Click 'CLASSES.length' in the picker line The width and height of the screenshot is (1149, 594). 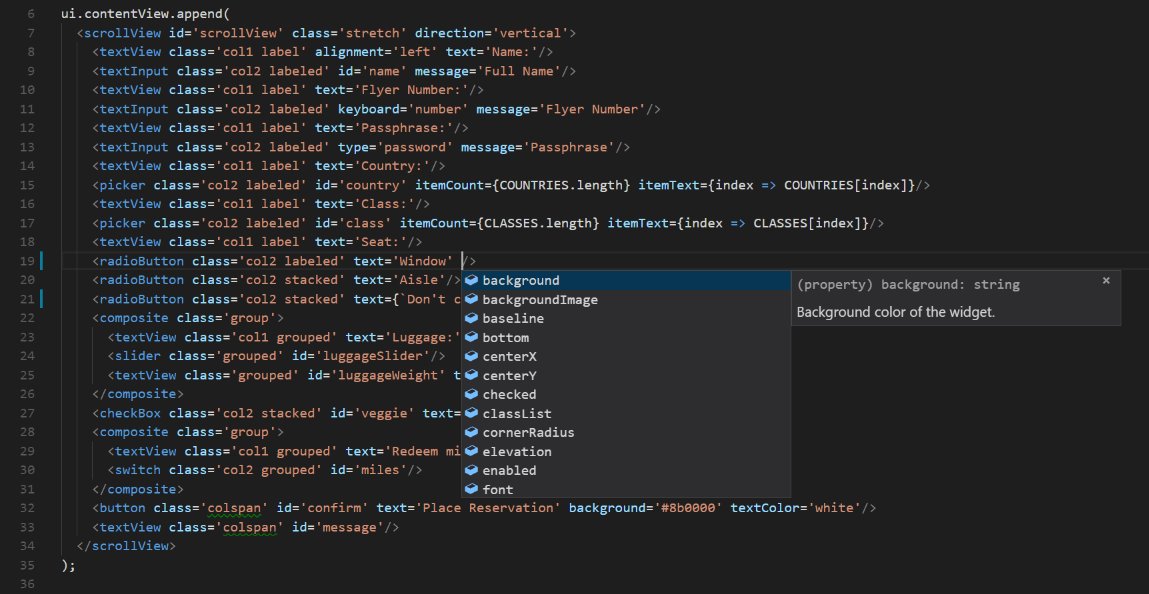[x=537, y=223]
